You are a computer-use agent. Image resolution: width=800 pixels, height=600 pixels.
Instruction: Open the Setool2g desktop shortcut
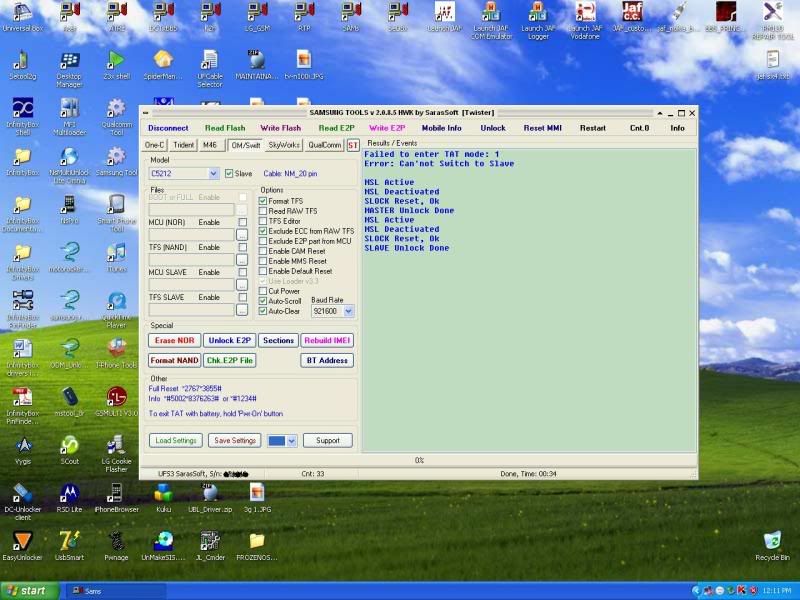(x=22, y=65)
